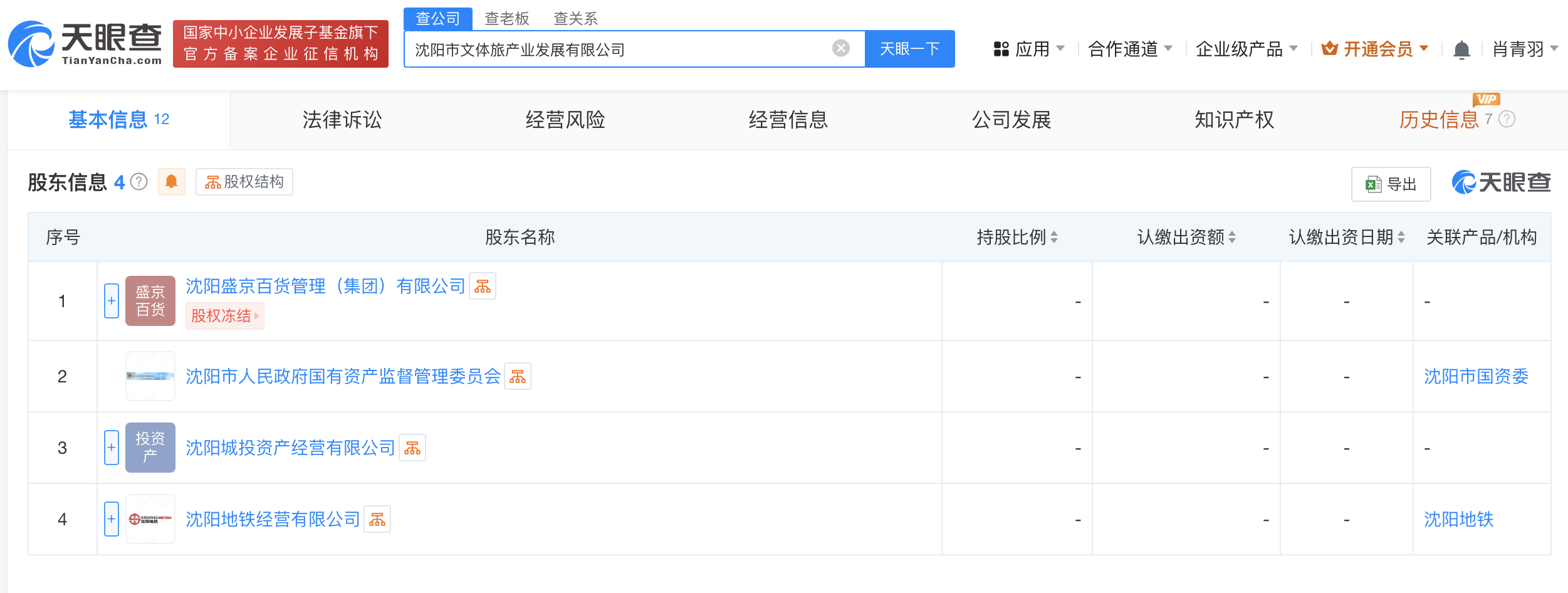Click the 序号 column header

(x=63, y=238)
